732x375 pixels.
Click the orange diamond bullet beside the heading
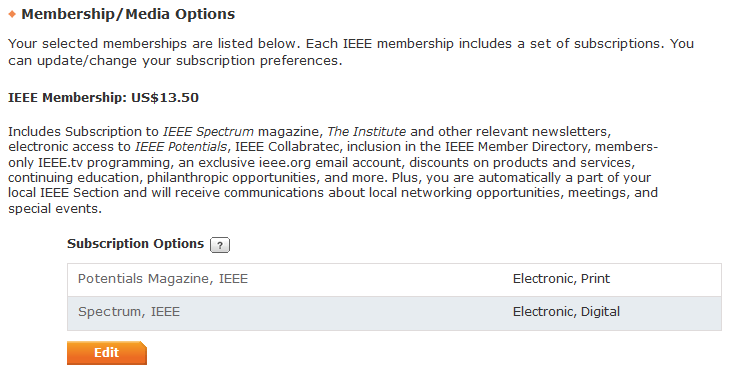[13, 14]
